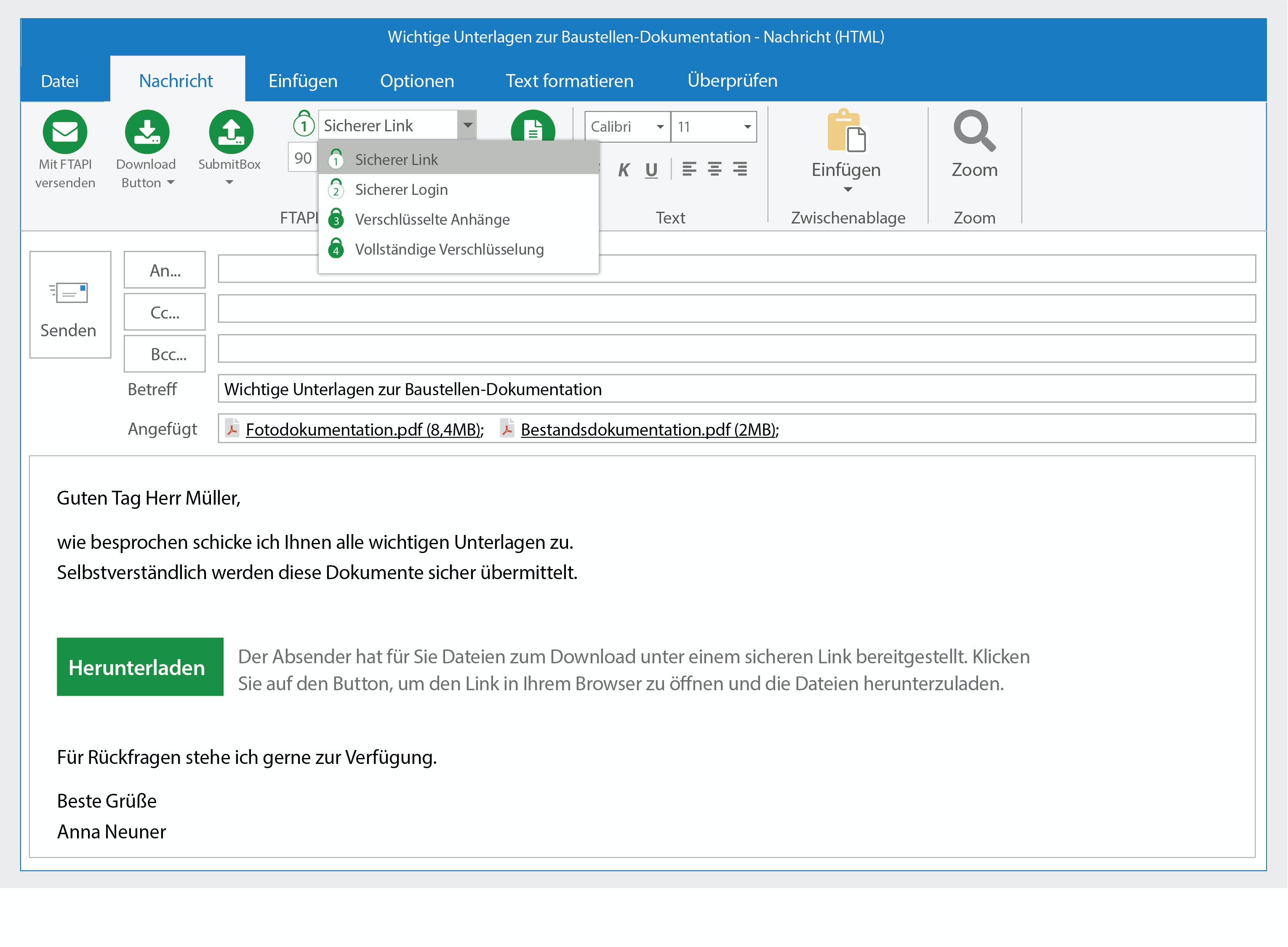Click Fotodokumentation.pdf attachment PDF icon
Image resolution: width=1288 pixels, height=947 pixels.
click(x=232, y=429)
